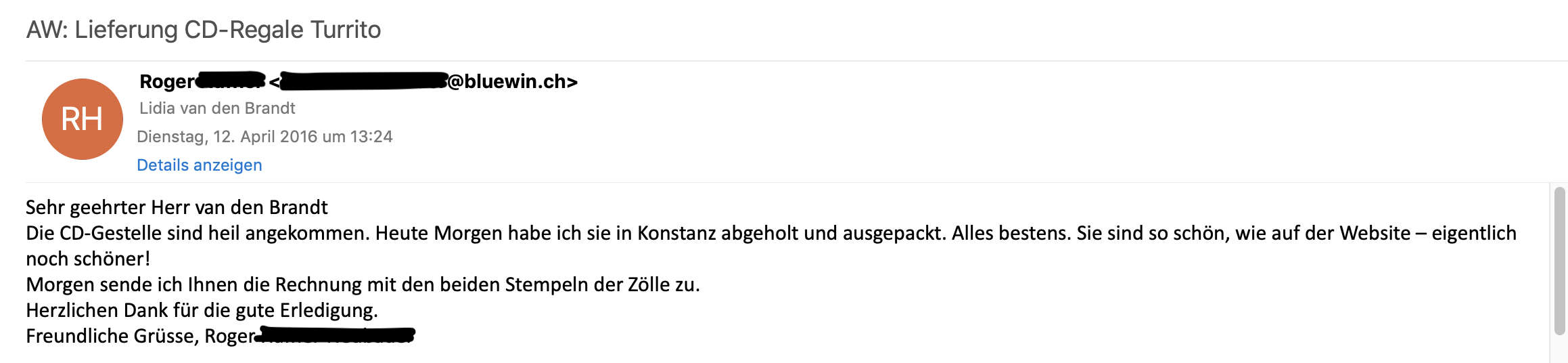The image size is (1568, 363).
Task: Click the @bluewin.ch sender email address
Action: pos(512,81)
